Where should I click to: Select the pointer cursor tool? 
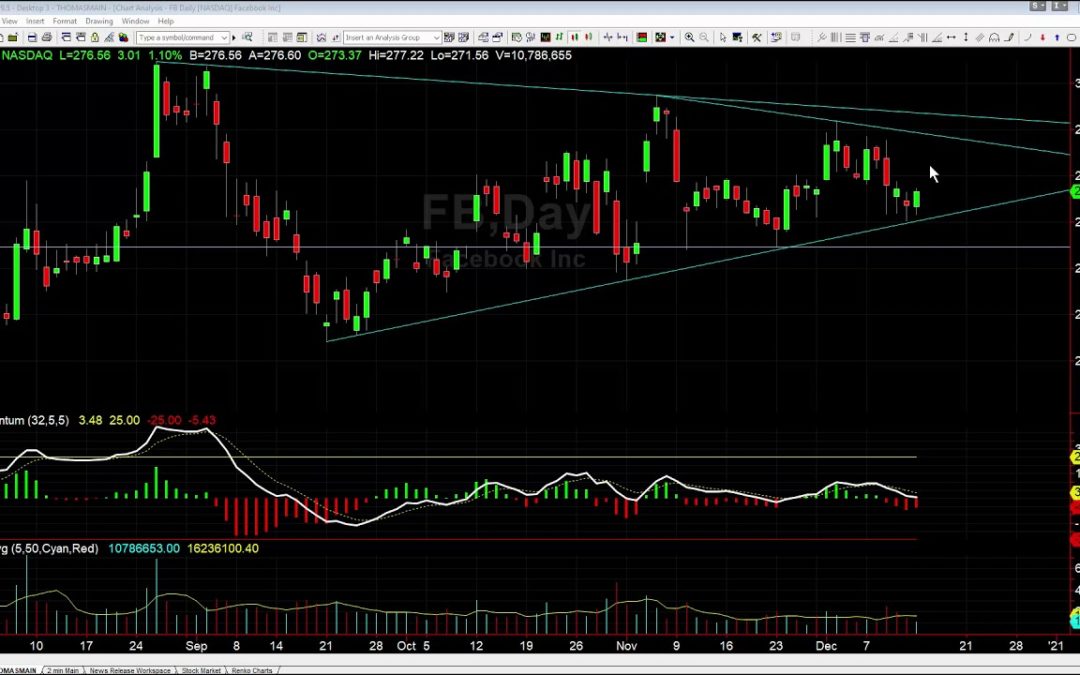point(723,37)
